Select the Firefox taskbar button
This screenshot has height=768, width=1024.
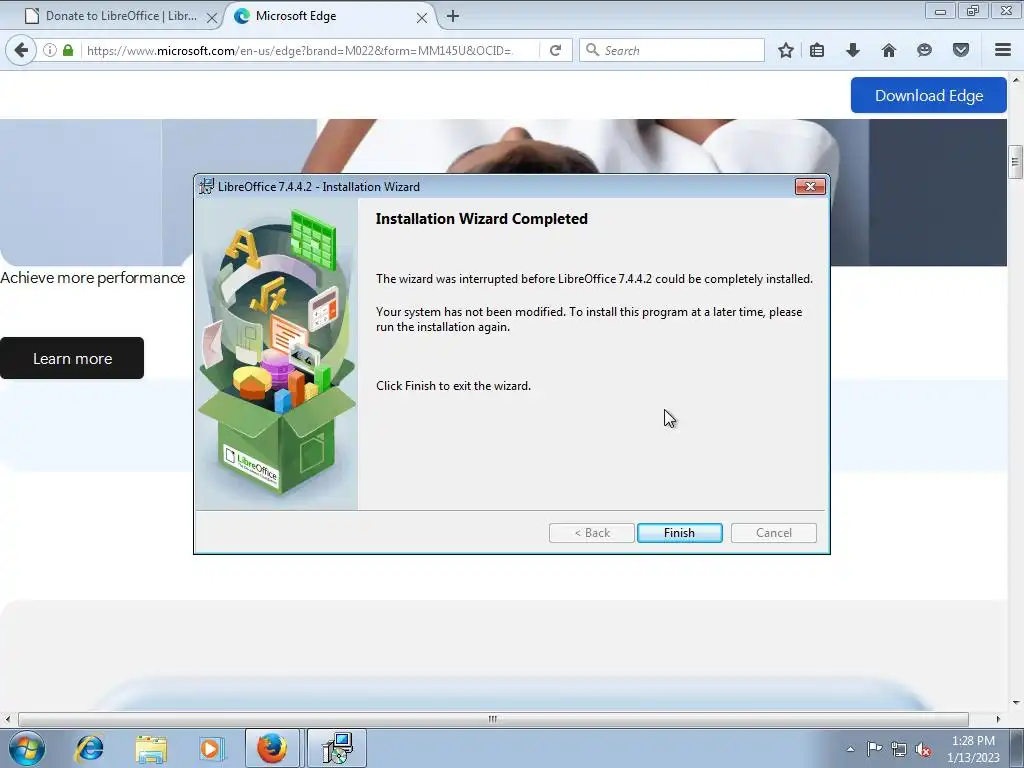pyautogui.click(x=272, y=748)
